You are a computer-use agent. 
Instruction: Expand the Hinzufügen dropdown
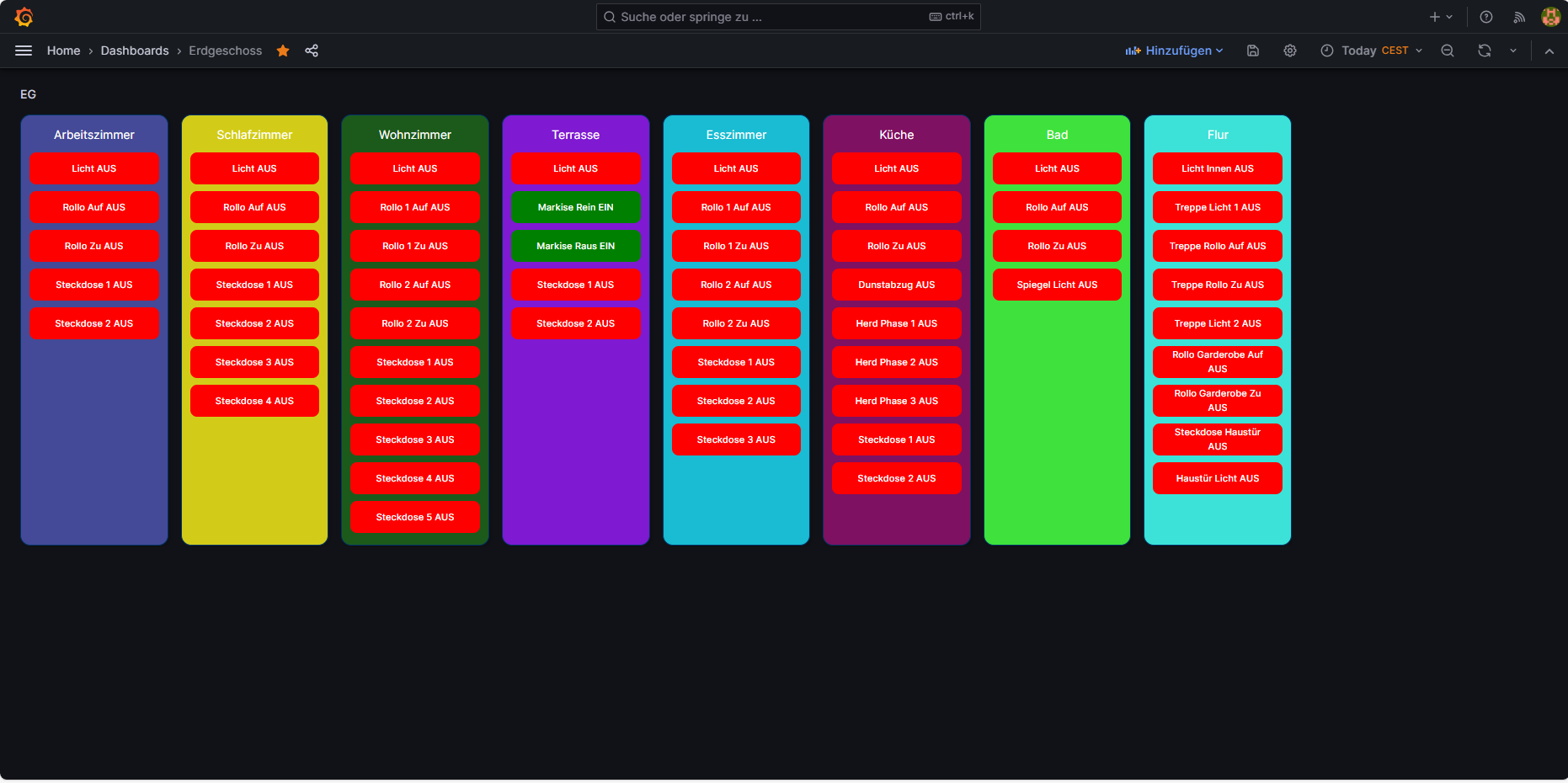1175,51
